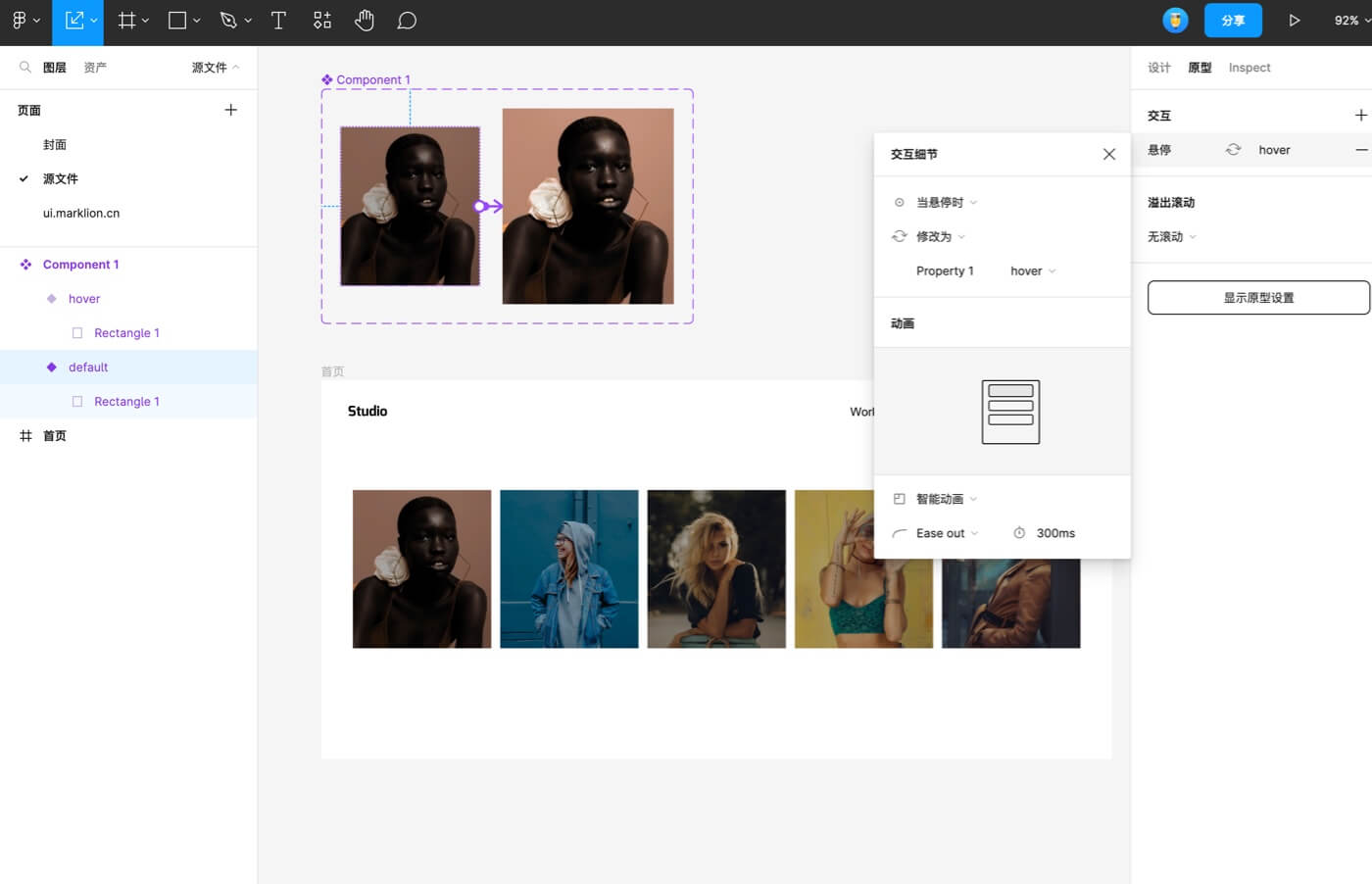Select the Rectangle shape tool
Viewport: 1372px width, 884px height.
[x=177, y=21]
